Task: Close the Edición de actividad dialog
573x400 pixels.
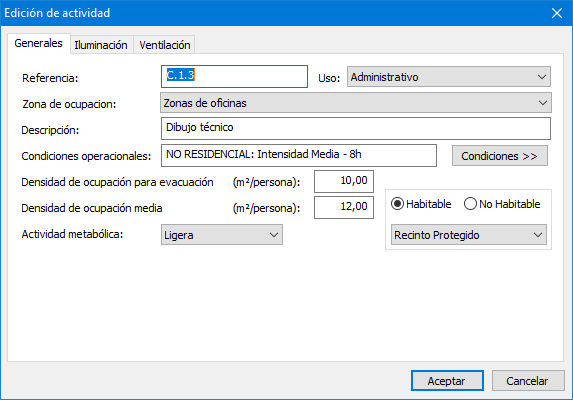Action: [557, 13]
